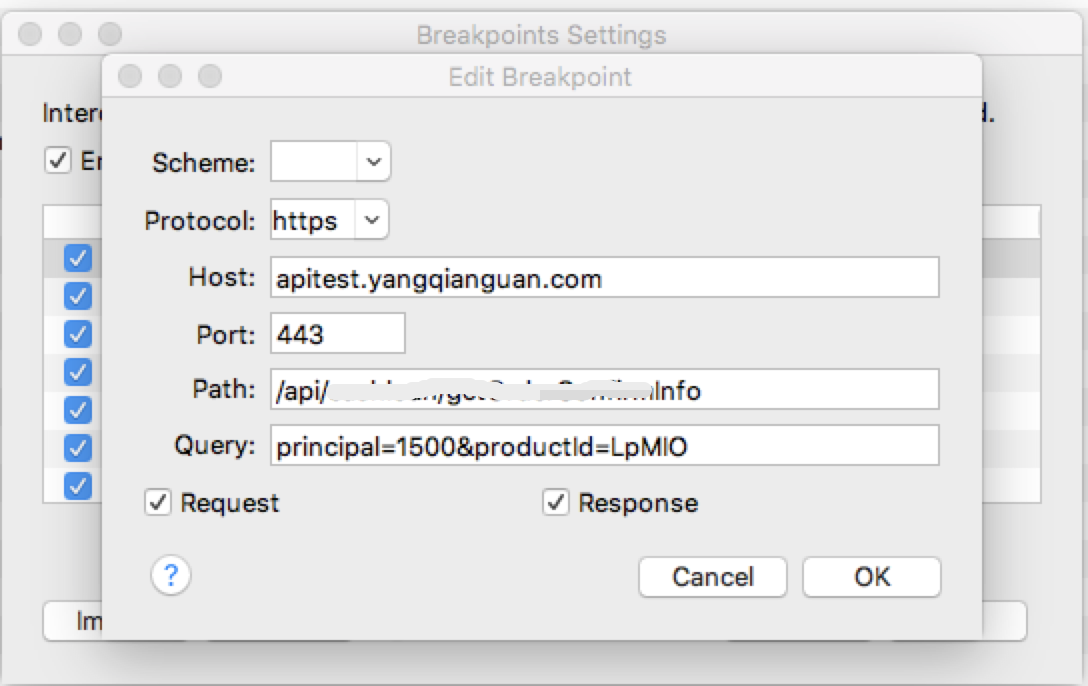
Task: Confirm with the OK button
Action: [871, 577]
